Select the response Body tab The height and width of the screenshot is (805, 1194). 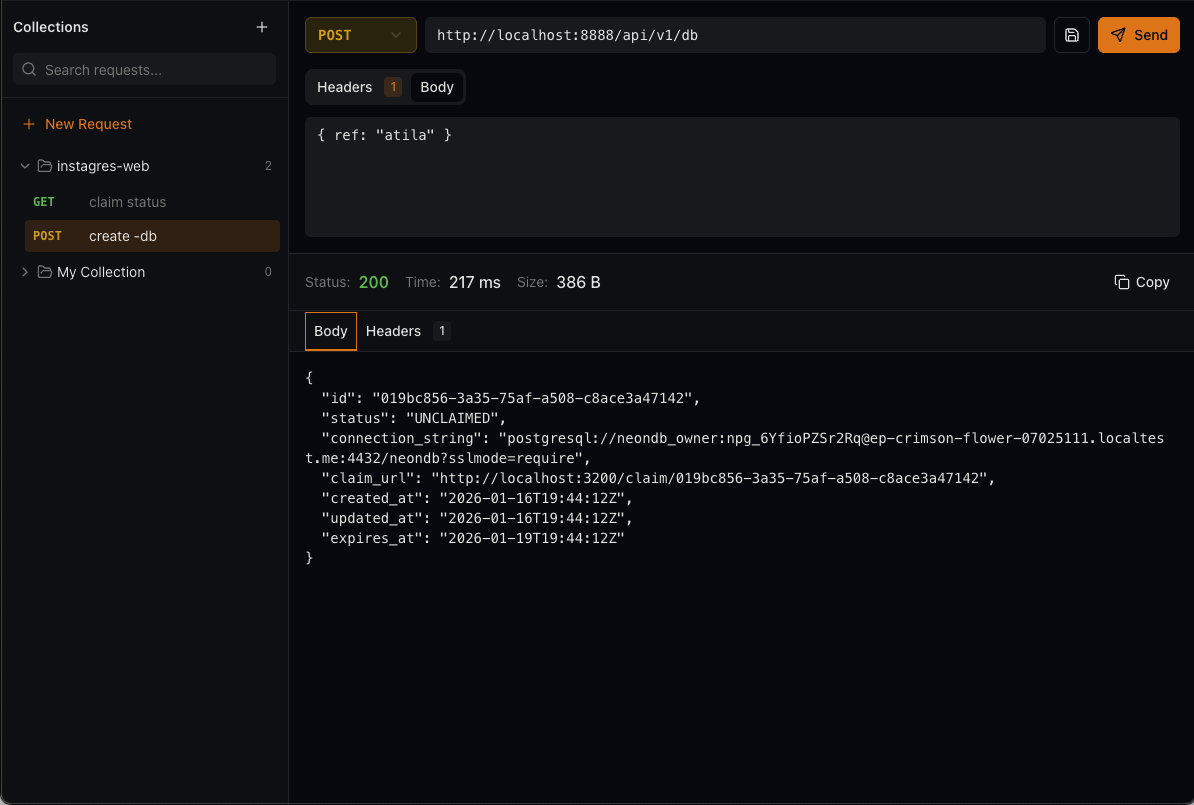point(331,331)
